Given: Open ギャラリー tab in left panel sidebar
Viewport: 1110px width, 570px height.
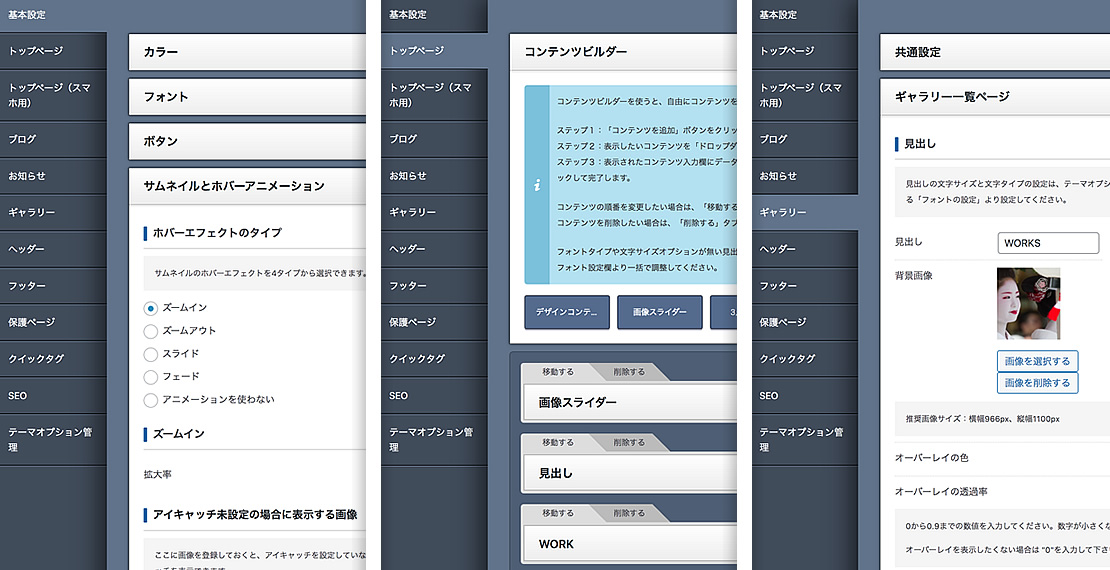Looking at the screenshot, I should point(53,212).
